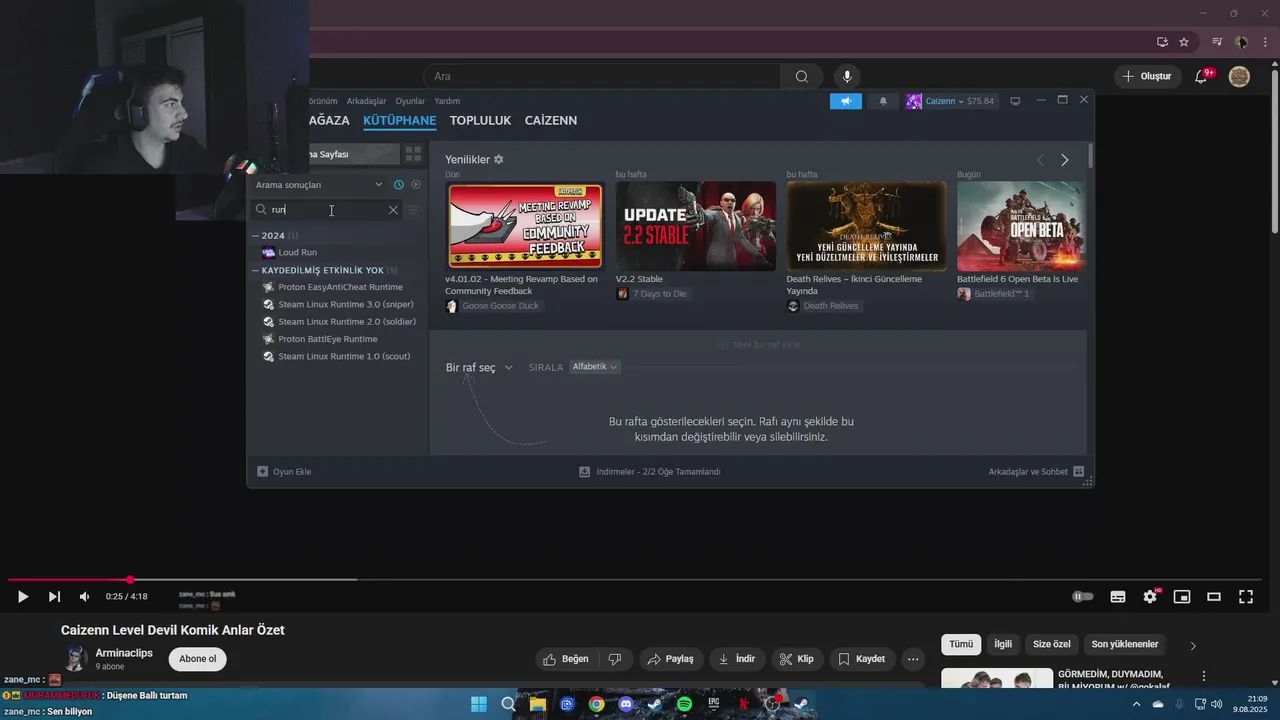Image resolution: width=1280 pixels, height=720 pixels.
Task: Bookmark page with Chrome star icon
Action: point(1184,42)
